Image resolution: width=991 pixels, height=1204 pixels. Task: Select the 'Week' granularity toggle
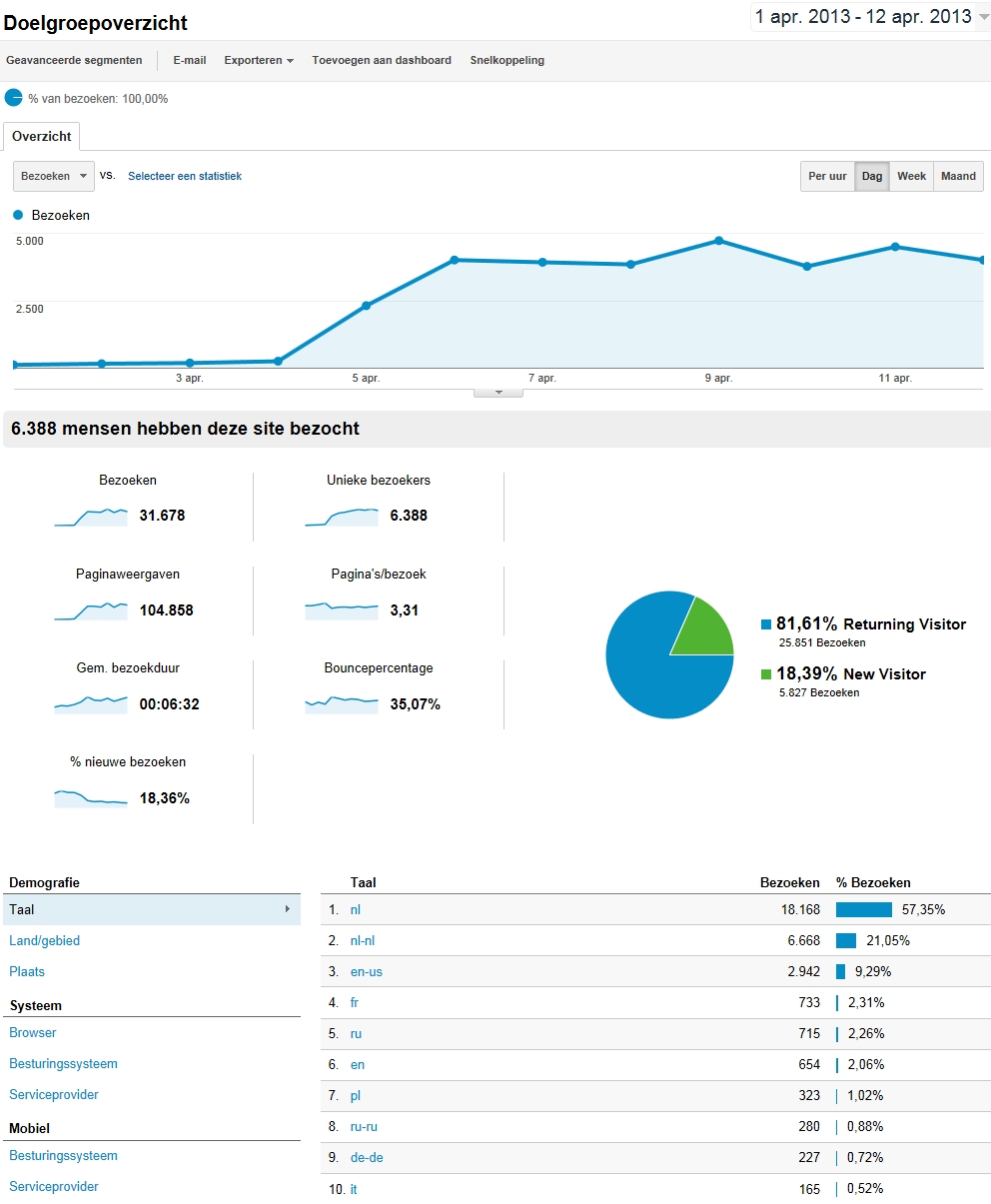(x=911, y=176)
